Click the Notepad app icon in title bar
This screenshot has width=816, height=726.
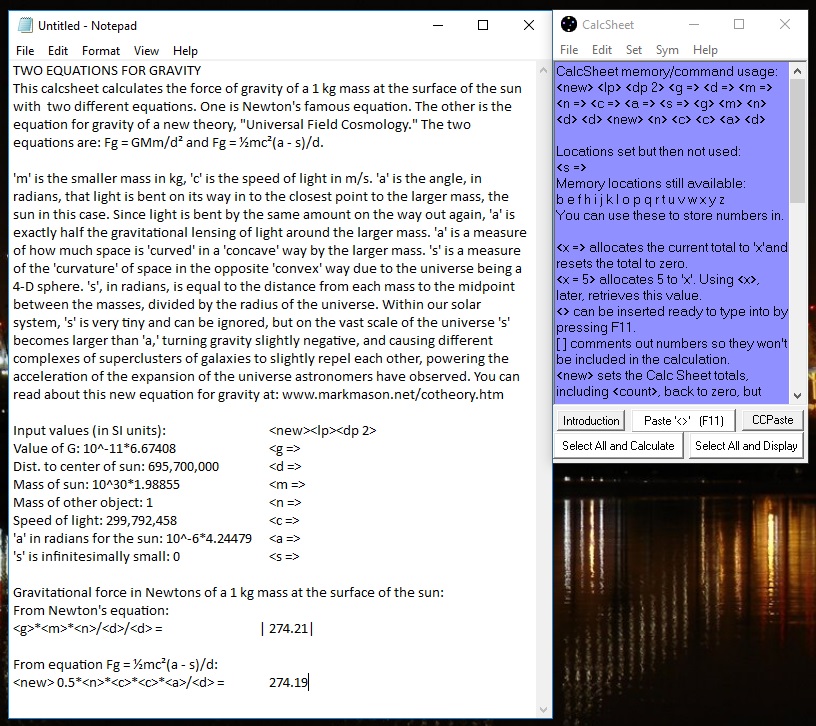pos(25,26)
